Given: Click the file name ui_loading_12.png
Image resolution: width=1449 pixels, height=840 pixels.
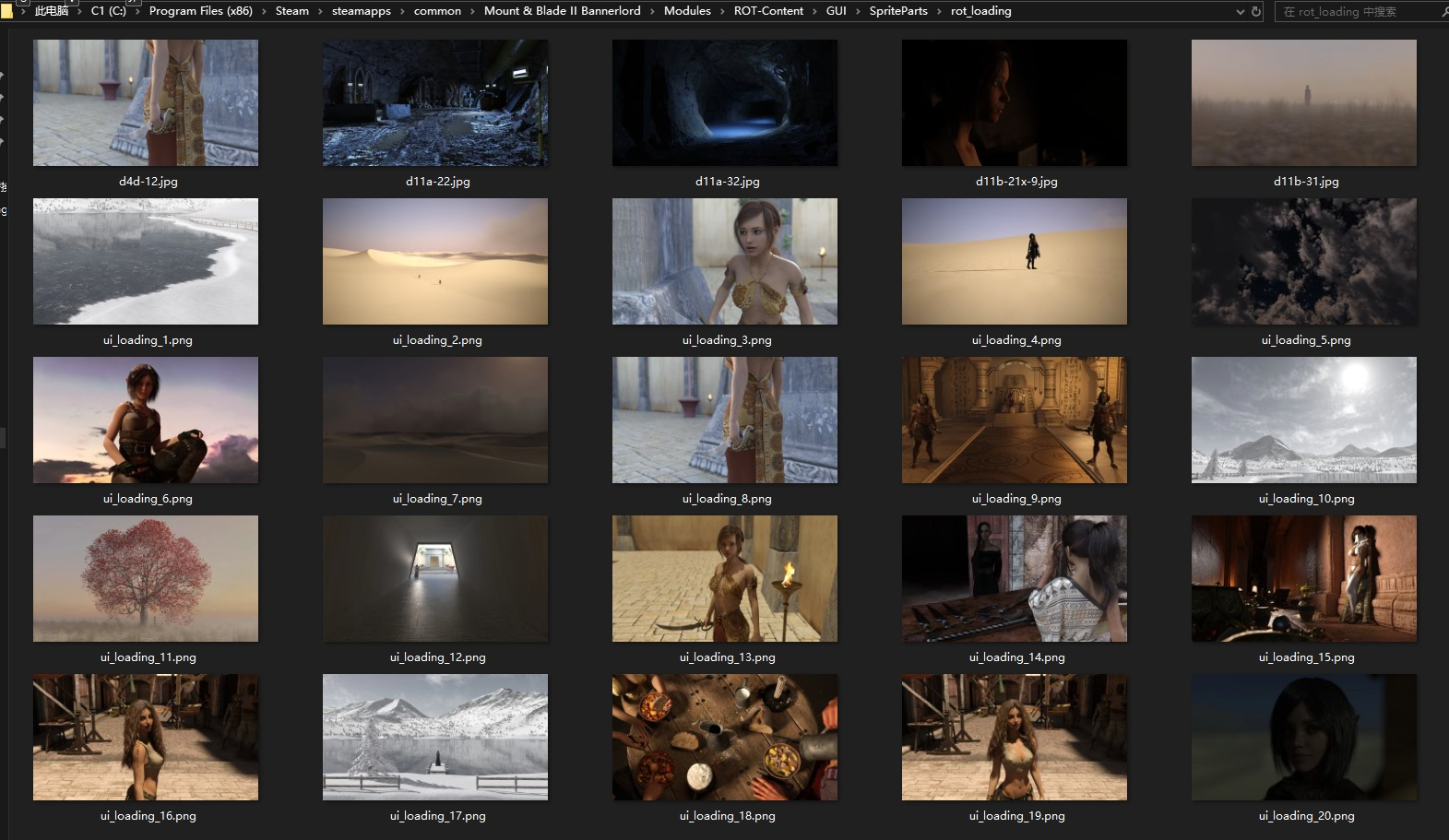Looking at the screenshot, I should (x=437, y=657).
